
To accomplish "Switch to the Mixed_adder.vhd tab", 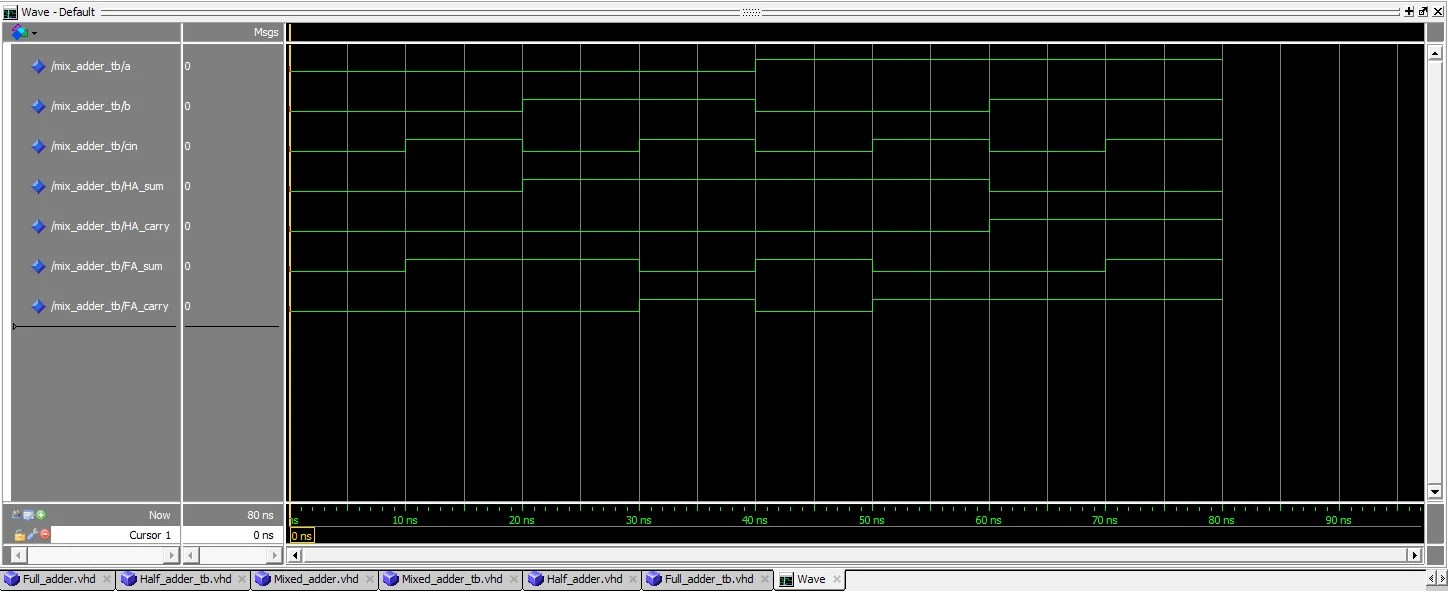I will (316, 579).
